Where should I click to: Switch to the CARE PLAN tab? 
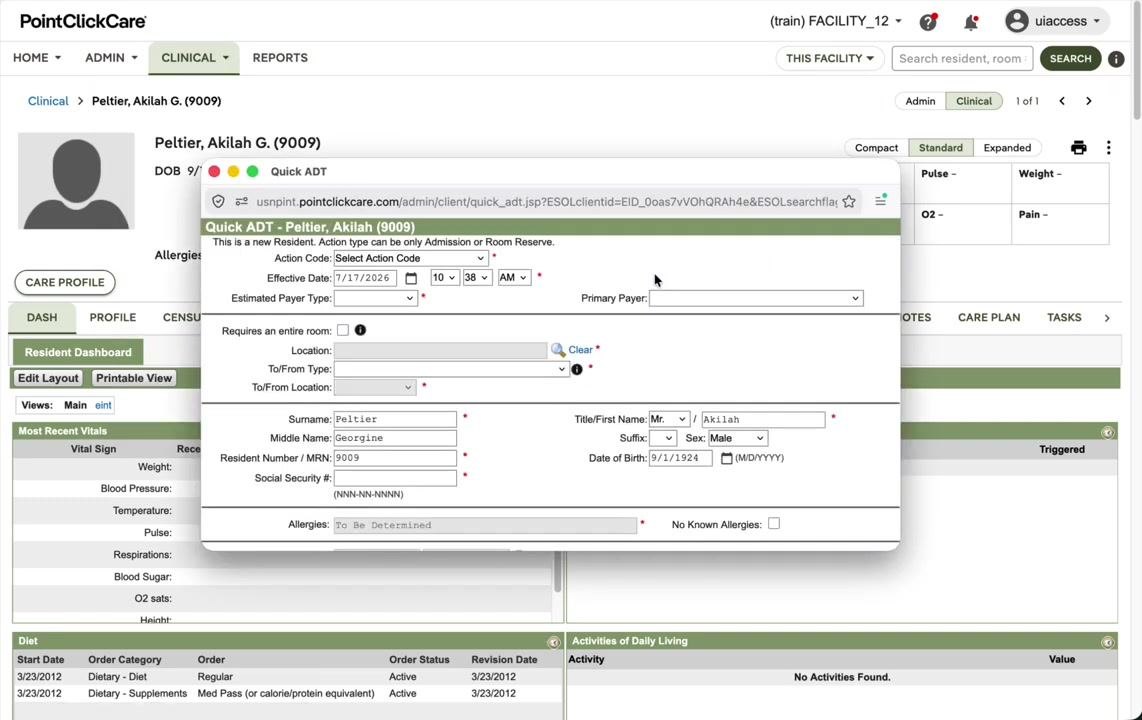coord(988,317)
